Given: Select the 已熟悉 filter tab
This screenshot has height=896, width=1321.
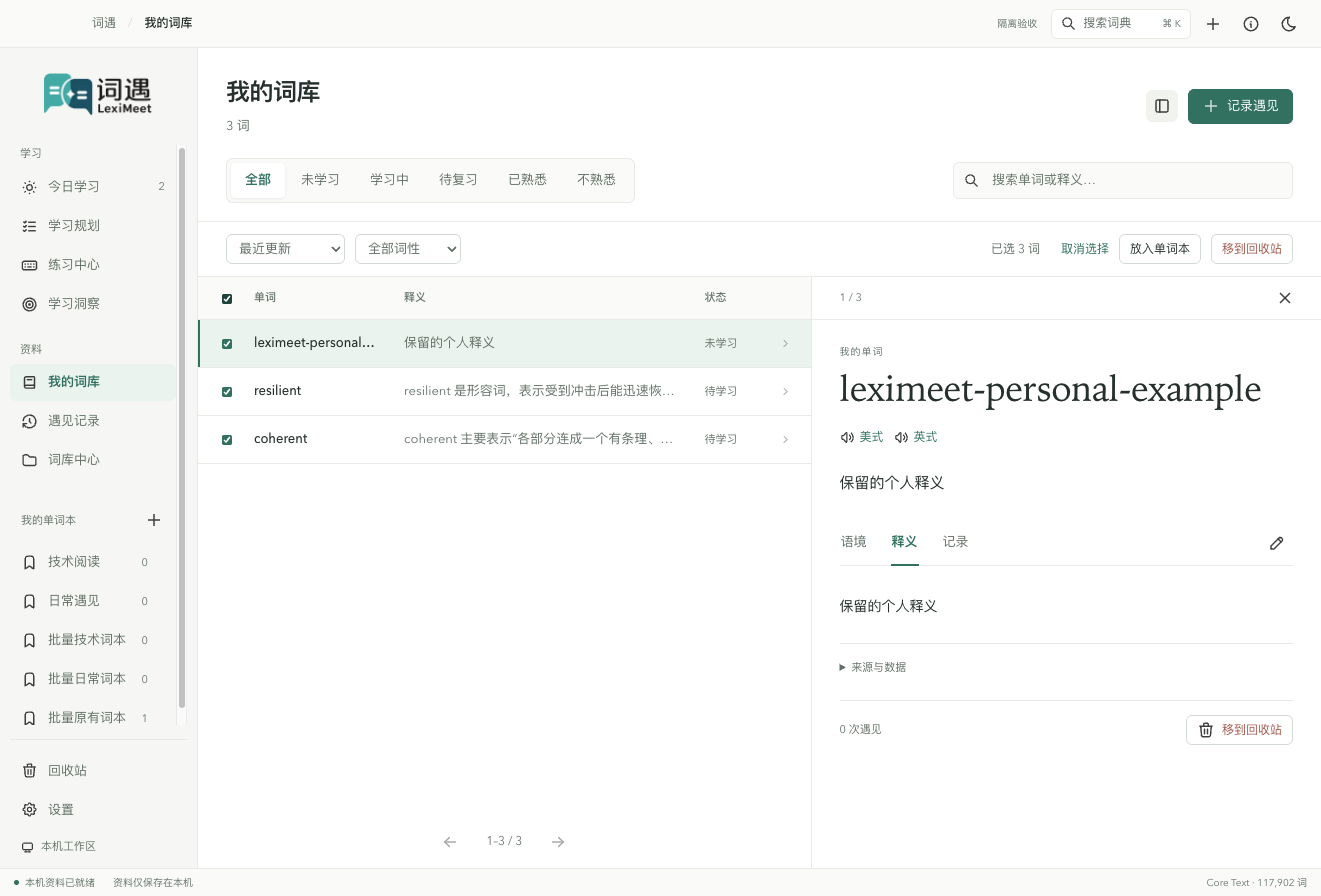Looking at the screenshot, I should [527, 180].
